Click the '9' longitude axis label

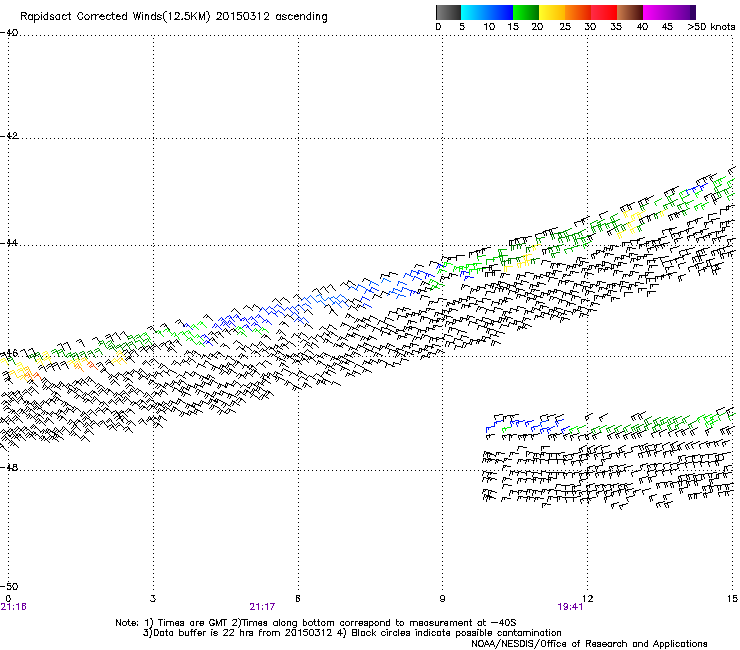pyautogui.click(x=442, y=598)
